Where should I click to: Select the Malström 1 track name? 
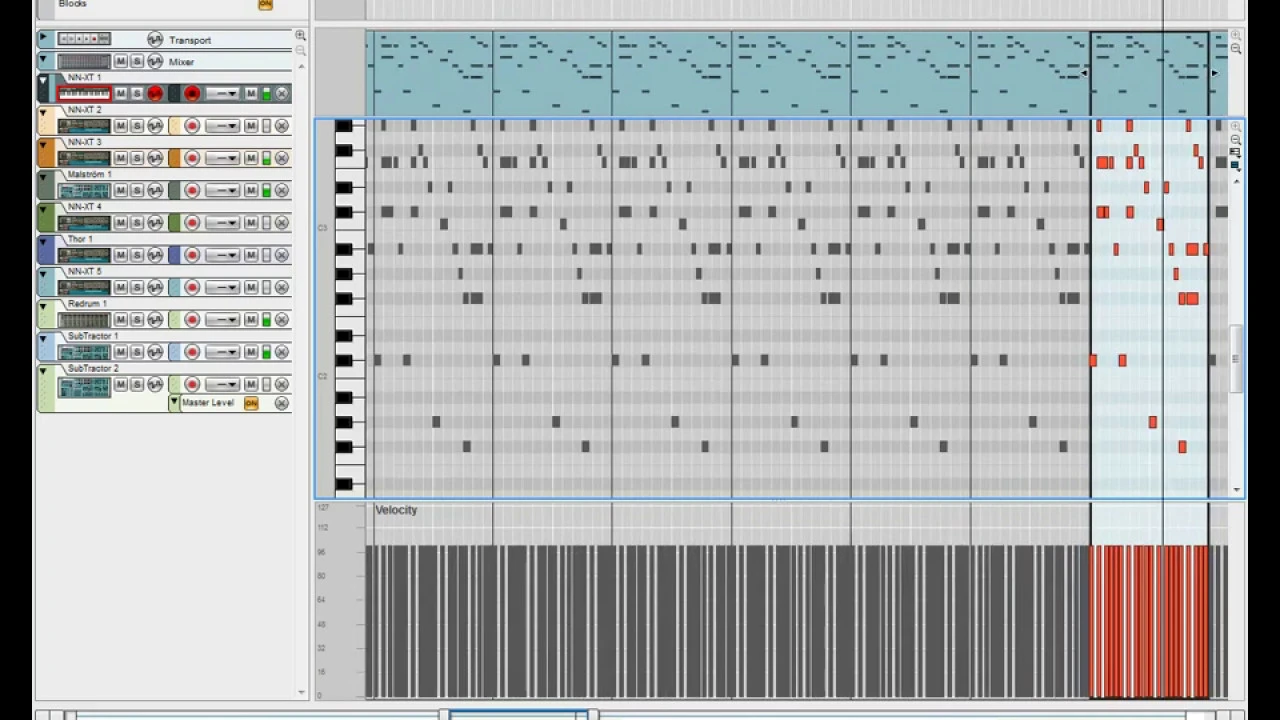click(90, 174)
